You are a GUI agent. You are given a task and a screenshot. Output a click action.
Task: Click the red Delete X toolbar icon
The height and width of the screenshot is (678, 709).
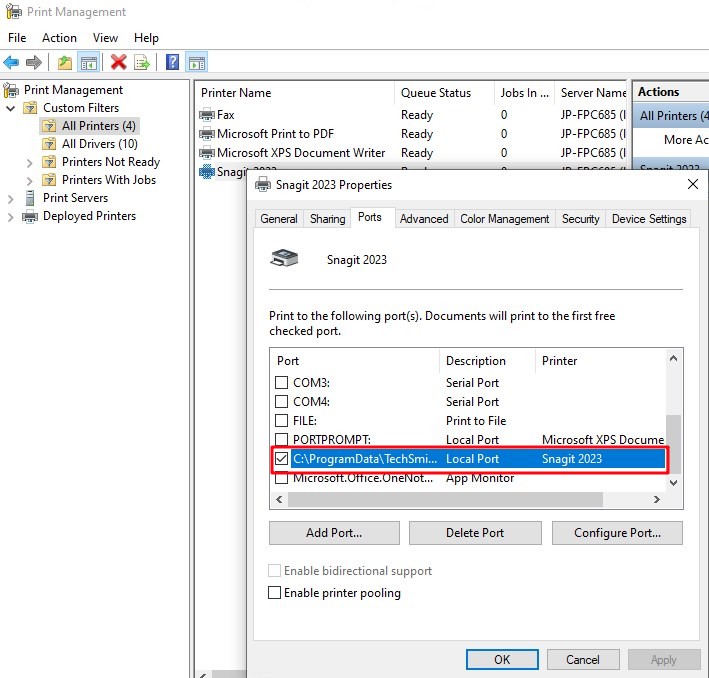point(118,62)
